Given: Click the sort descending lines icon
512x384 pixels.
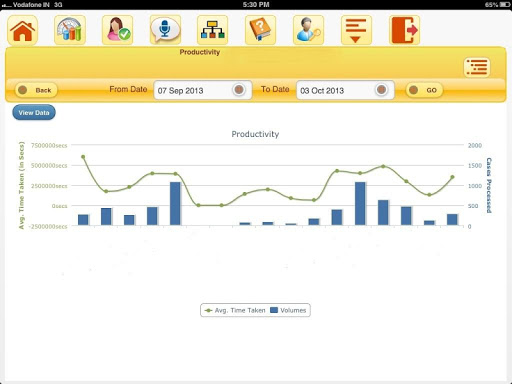Looking at the screenshot, I should pos(356,30).
